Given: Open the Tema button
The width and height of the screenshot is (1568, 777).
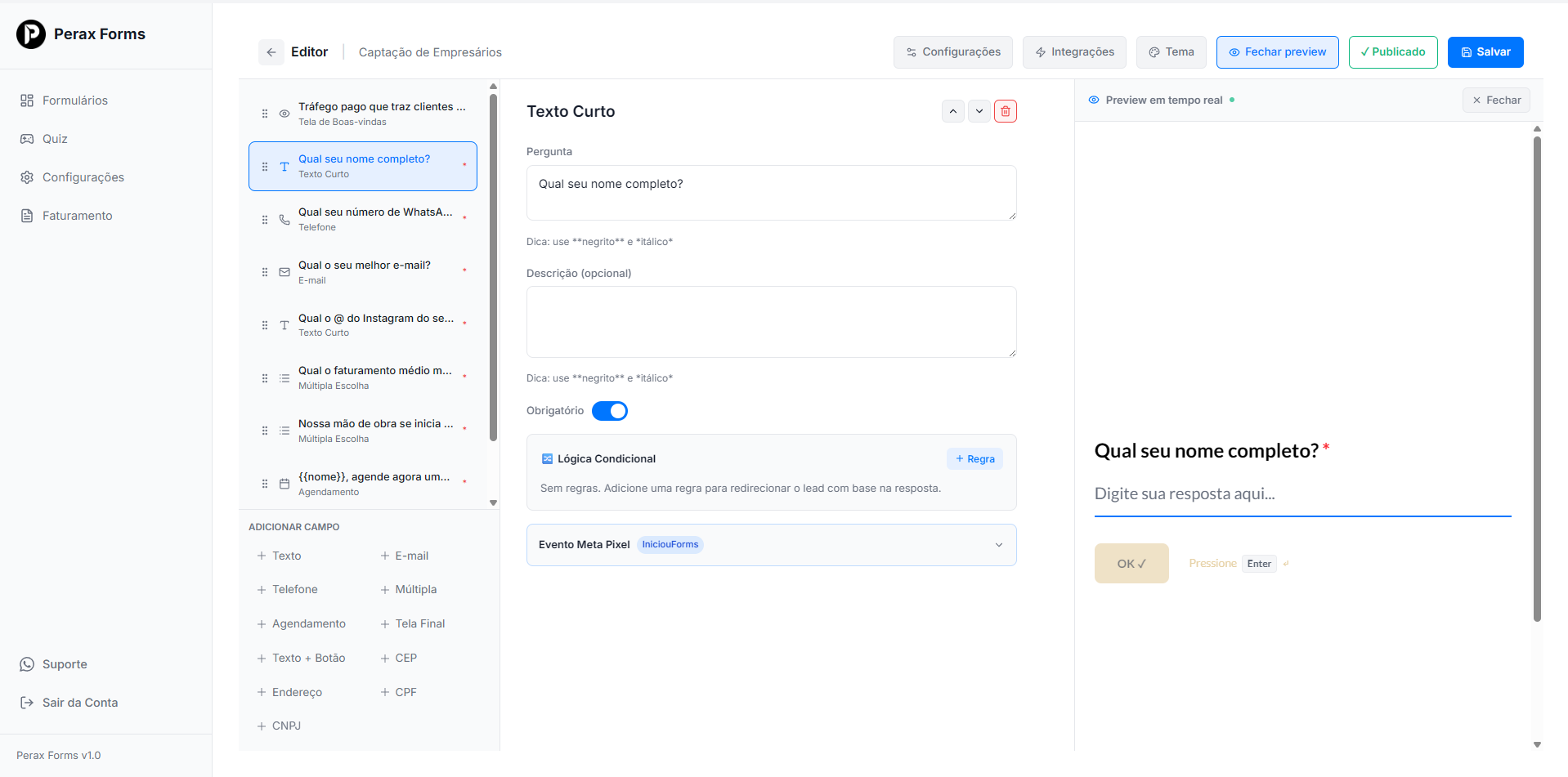Looking at the screenshot, I should (x=1172, y=52).
